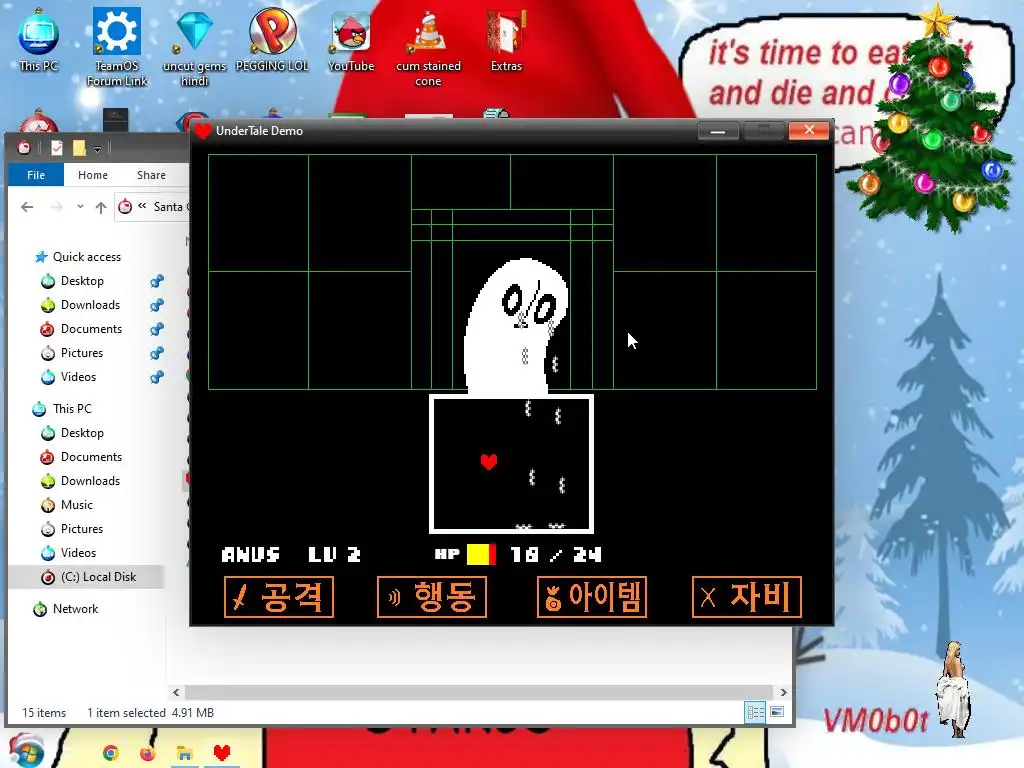
Task: Click pin icon beside Documents
Action: click(157, 329)
